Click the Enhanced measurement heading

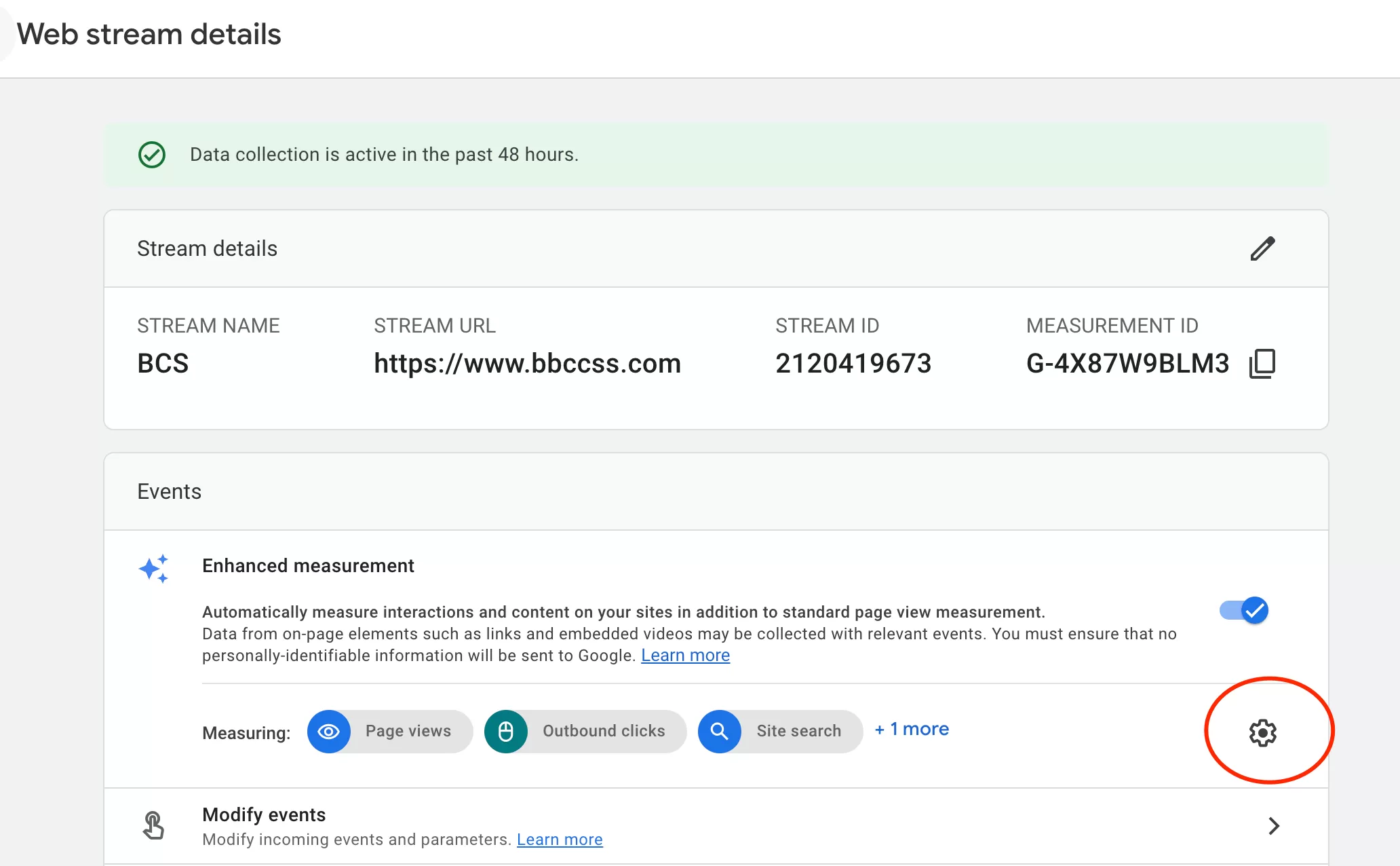308,566
